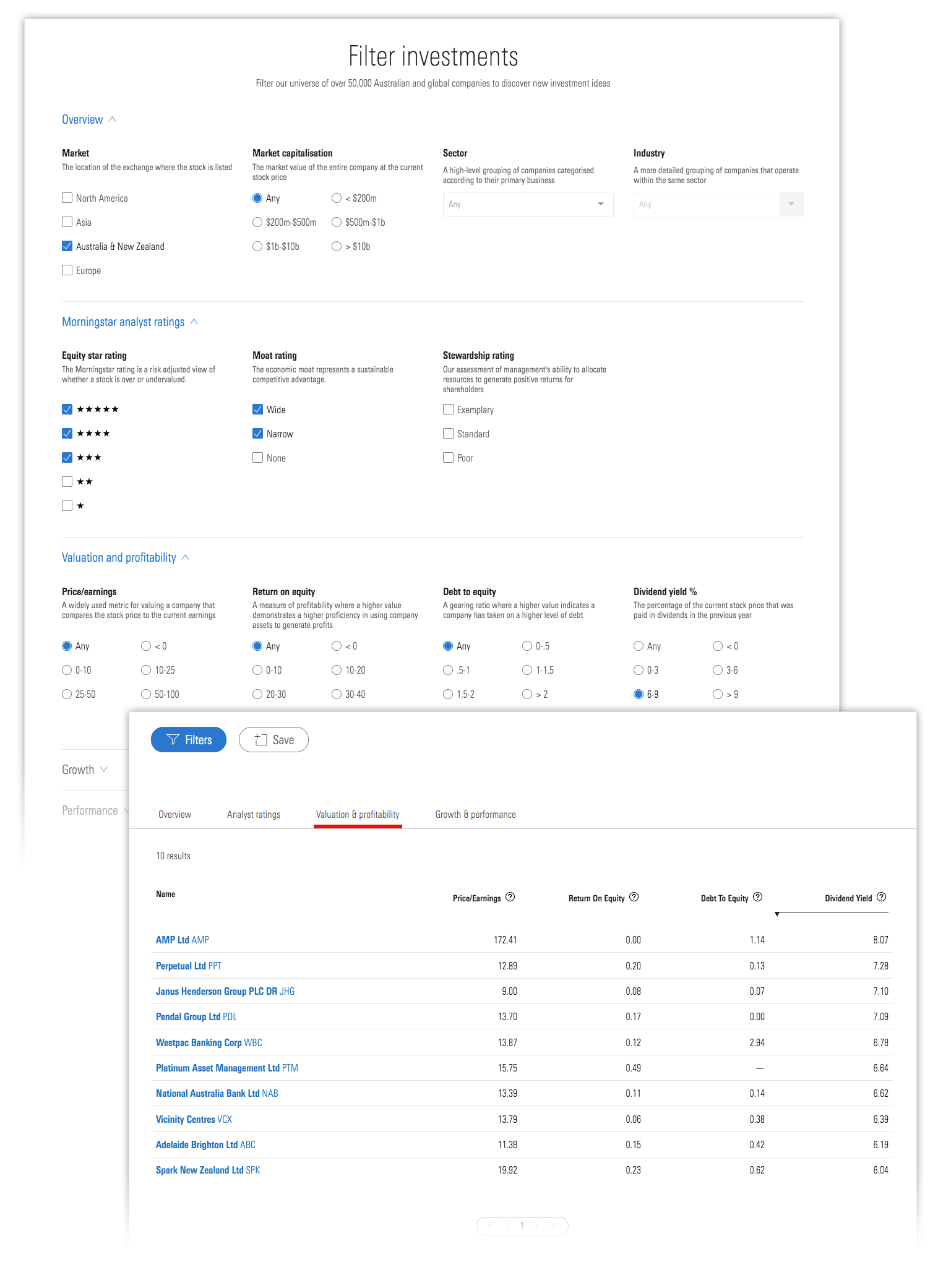Click the Dividend Yield sort arrow
This screenshot has height=1288, width=938.
pyautogui.click(x=777, y=914)
